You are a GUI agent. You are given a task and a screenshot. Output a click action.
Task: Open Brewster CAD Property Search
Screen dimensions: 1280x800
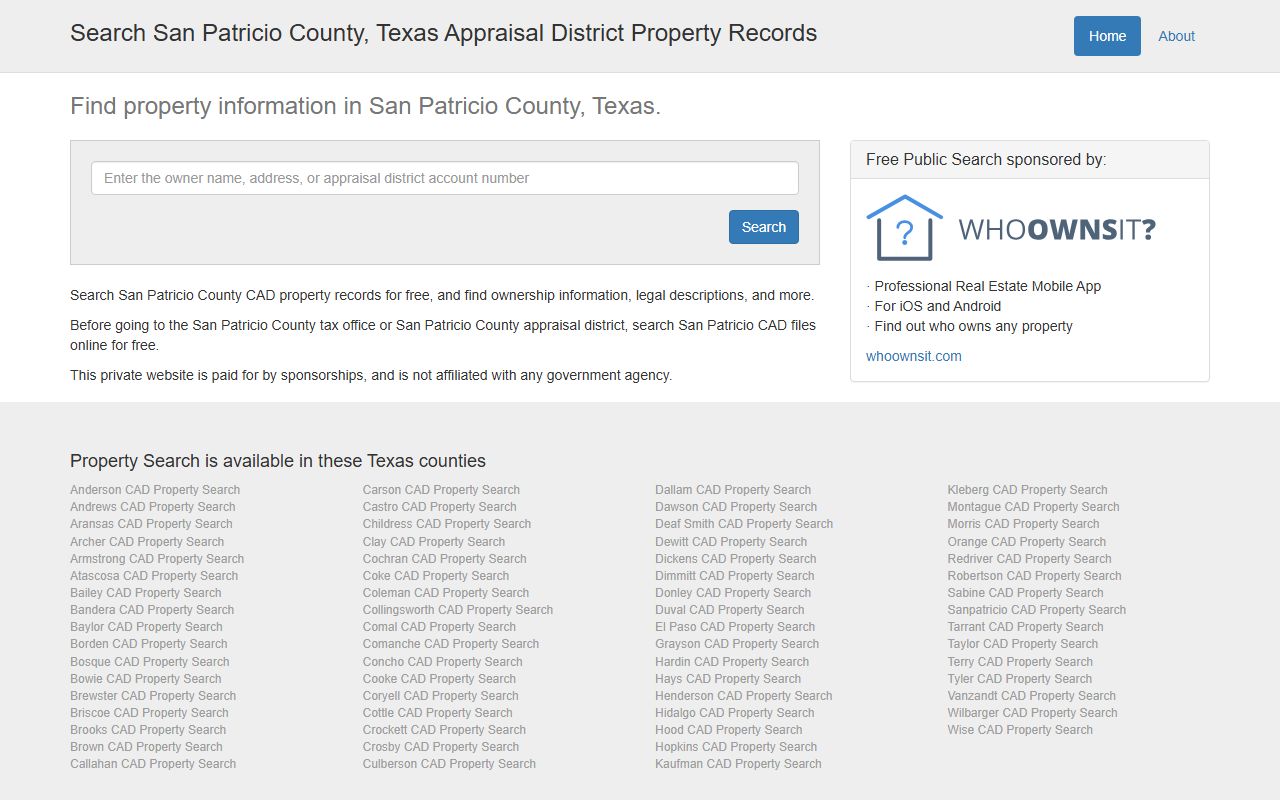[x=153, y=696]
